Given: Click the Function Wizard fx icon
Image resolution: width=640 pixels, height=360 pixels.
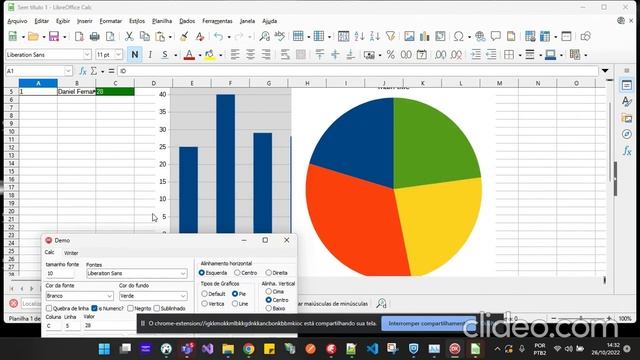Looking at the screenshot, I should pos(83,71).
